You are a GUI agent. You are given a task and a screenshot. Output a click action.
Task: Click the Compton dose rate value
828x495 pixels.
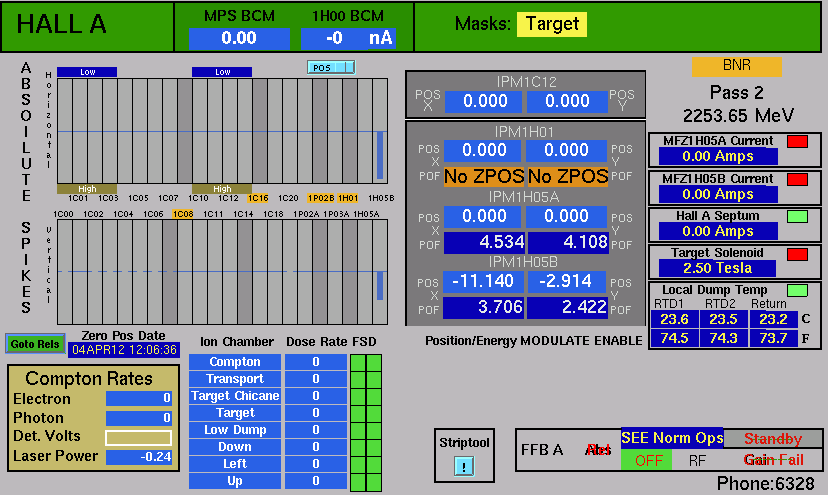[316, 362]
